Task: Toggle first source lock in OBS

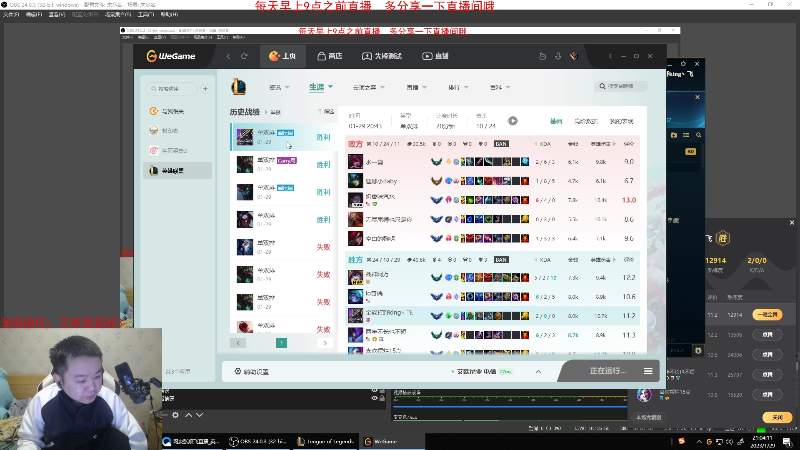Action: point(382,390)
